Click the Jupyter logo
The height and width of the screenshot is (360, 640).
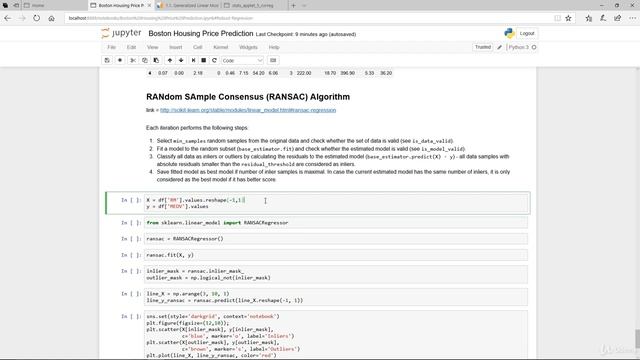point(121,33)
